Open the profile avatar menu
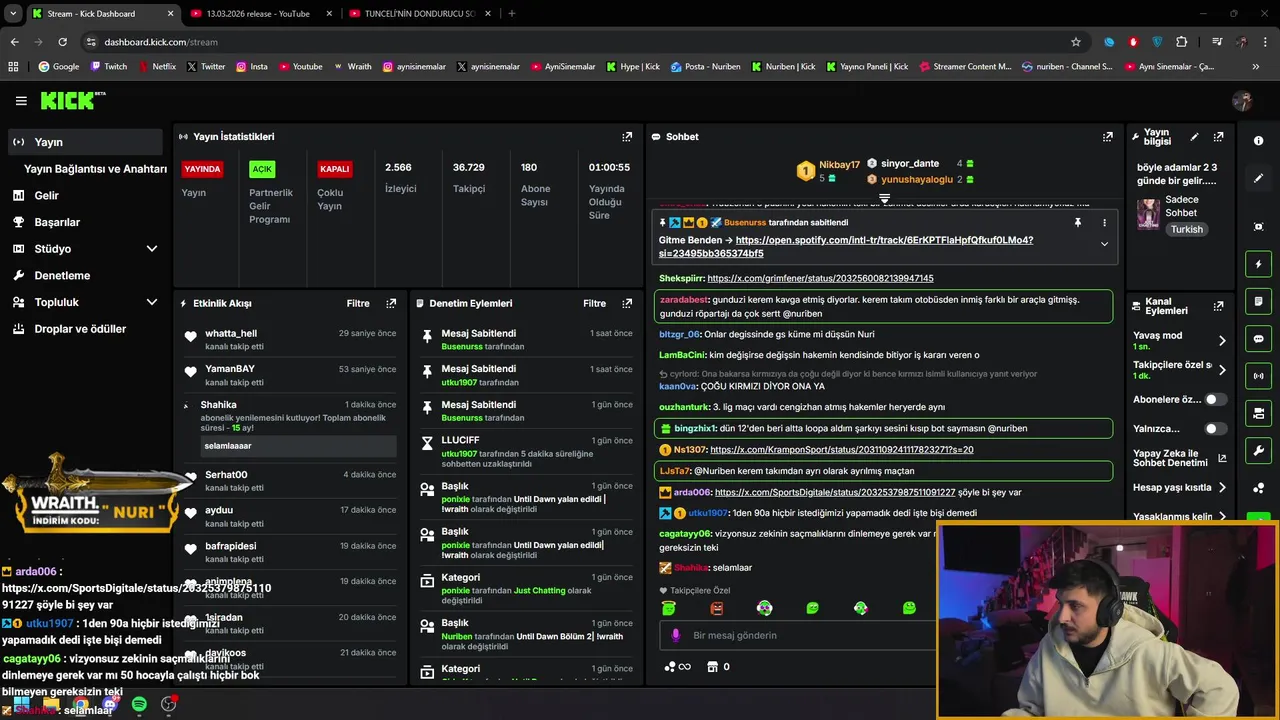The height and width of the screenshot is (720, 1280). (x=1242, y=101)
